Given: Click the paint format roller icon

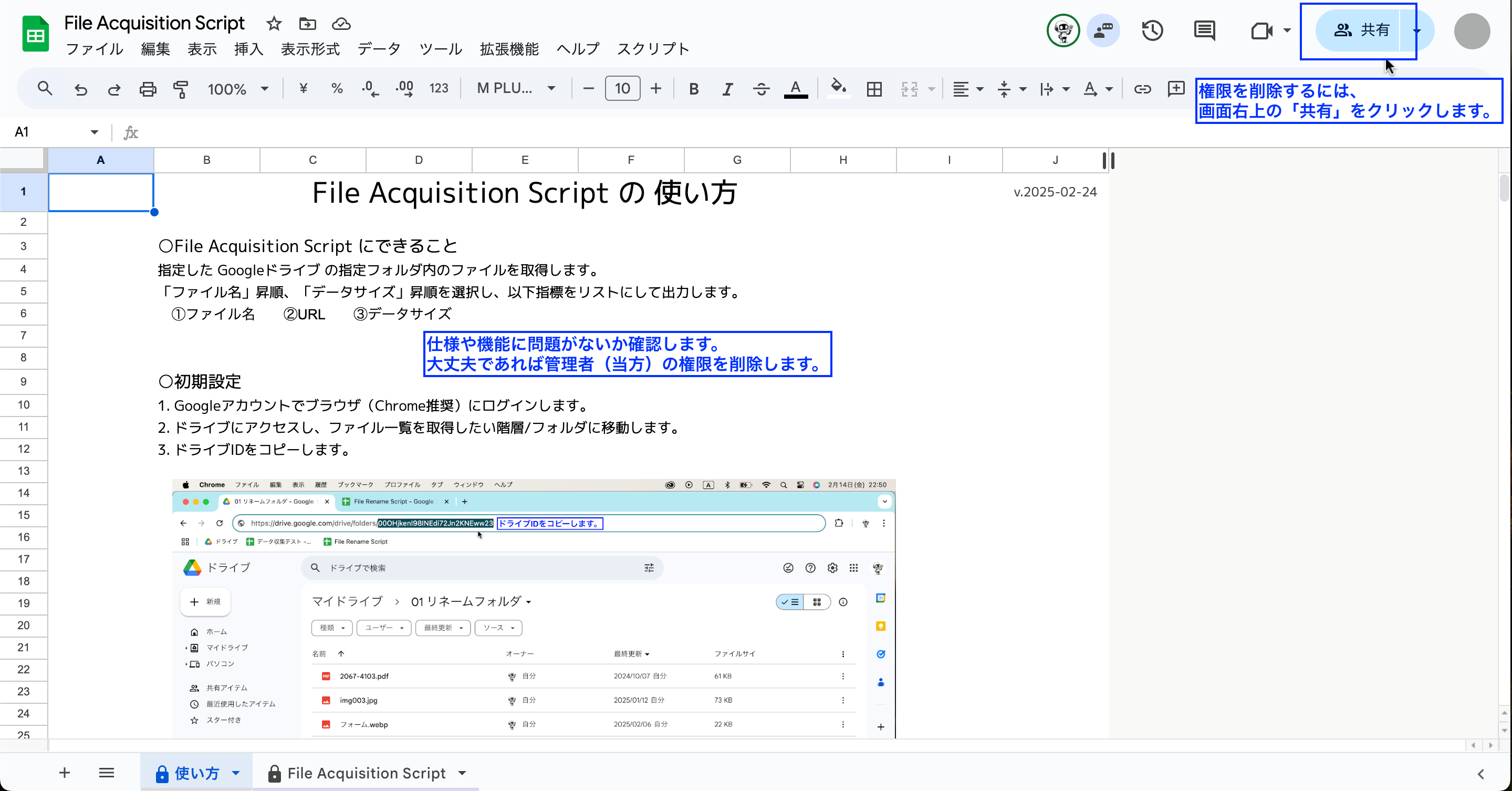Looking at the screenshot, I should [x=180, y=89].
